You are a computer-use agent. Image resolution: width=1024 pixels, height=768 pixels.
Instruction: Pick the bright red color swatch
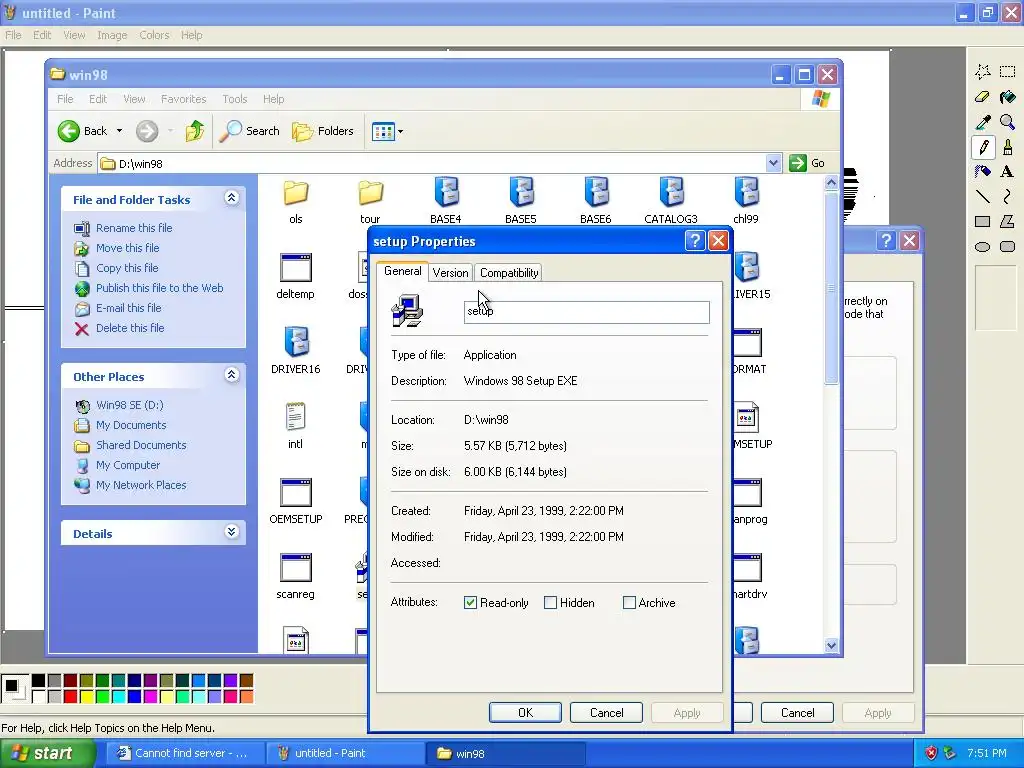point(71,697)
